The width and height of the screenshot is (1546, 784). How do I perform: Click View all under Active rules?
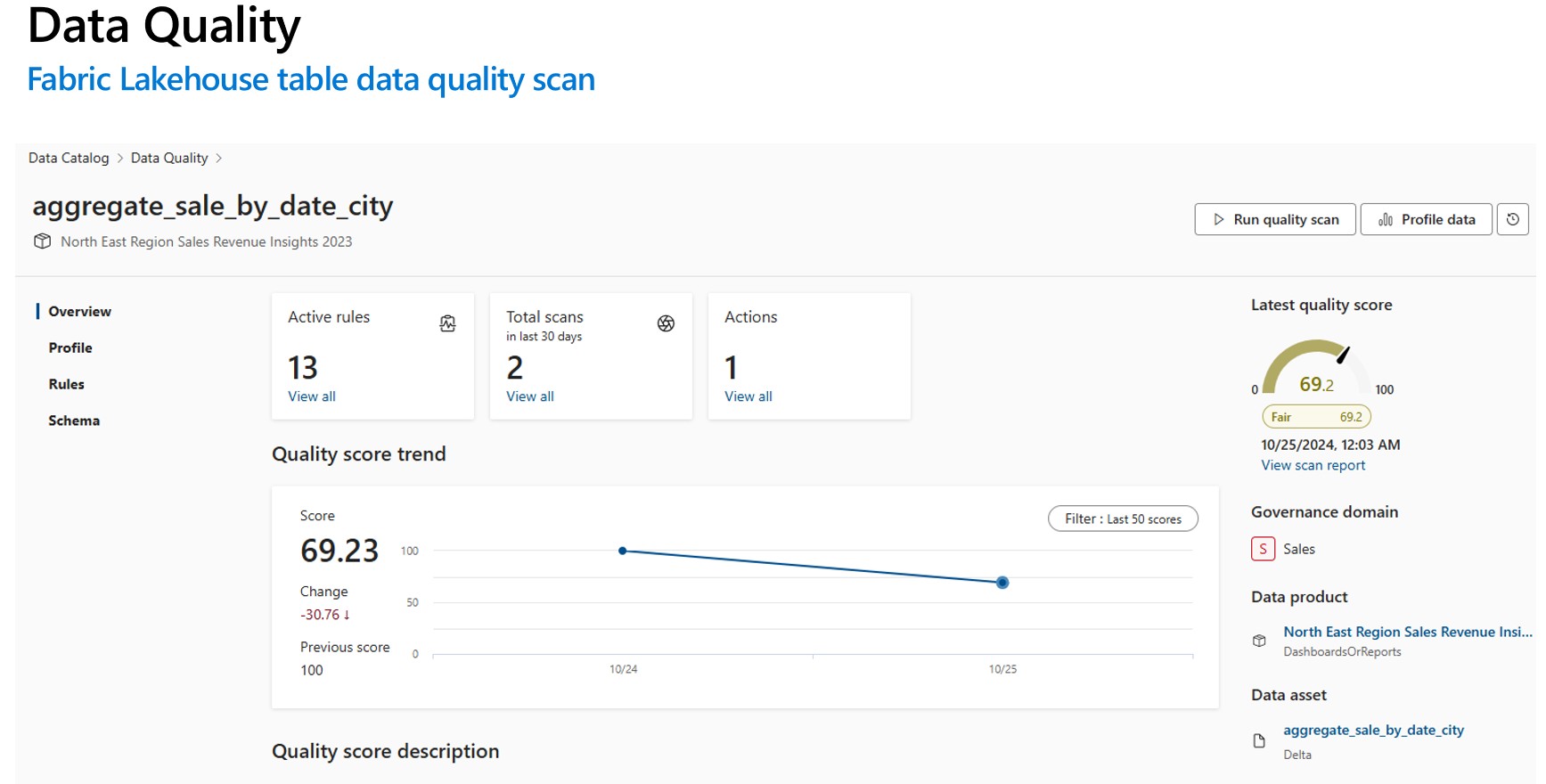pos(312,396)
